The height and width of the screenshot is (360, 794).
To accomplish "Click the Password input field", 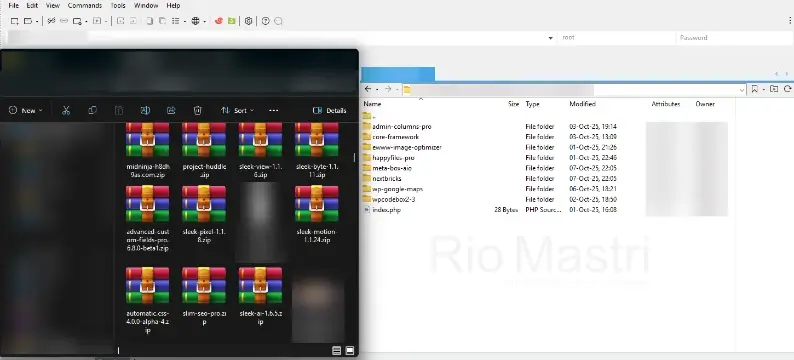I will tap(735, 37).
